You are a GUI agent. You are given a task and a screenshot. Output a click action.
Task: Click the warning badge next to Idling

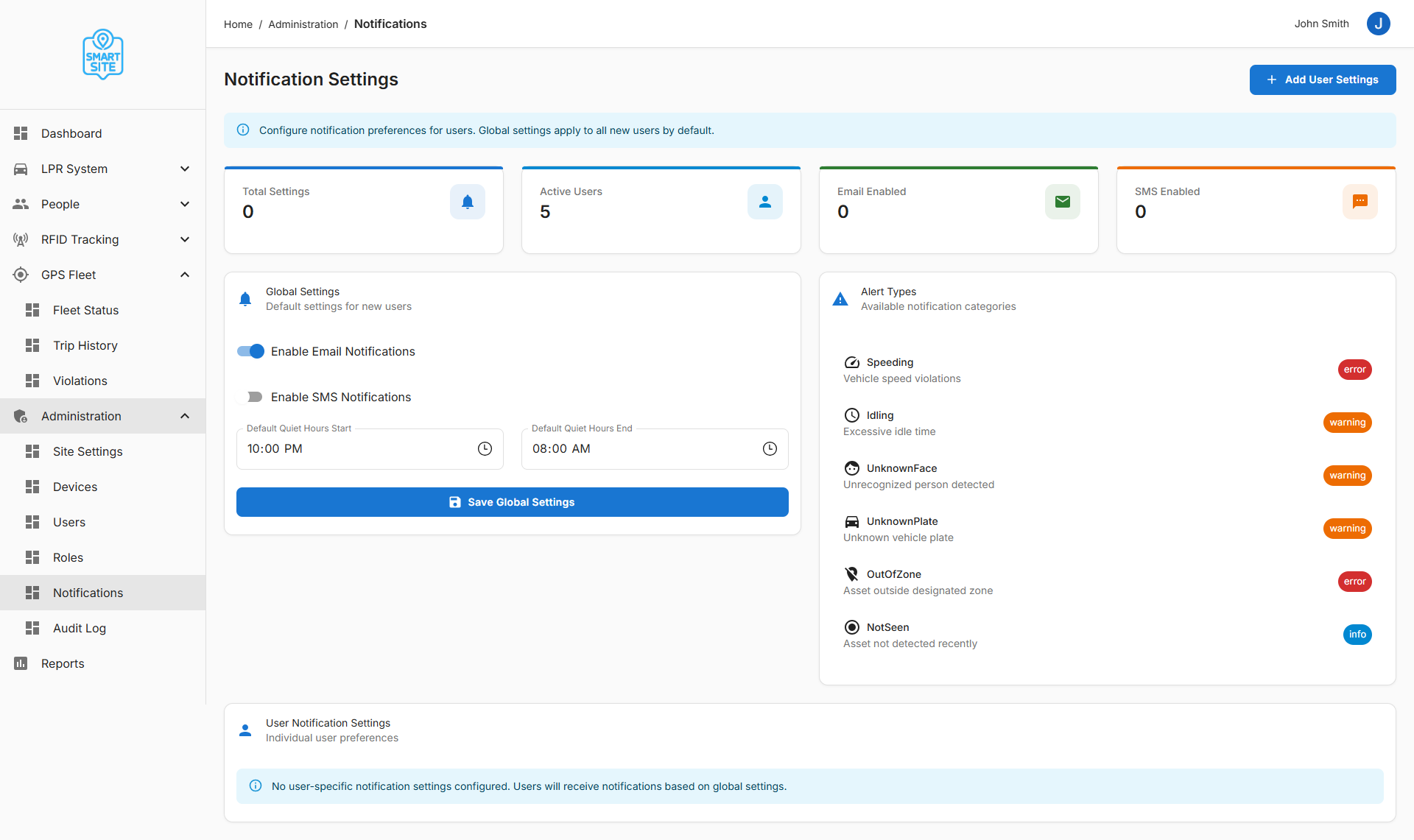coord(1347,422)
